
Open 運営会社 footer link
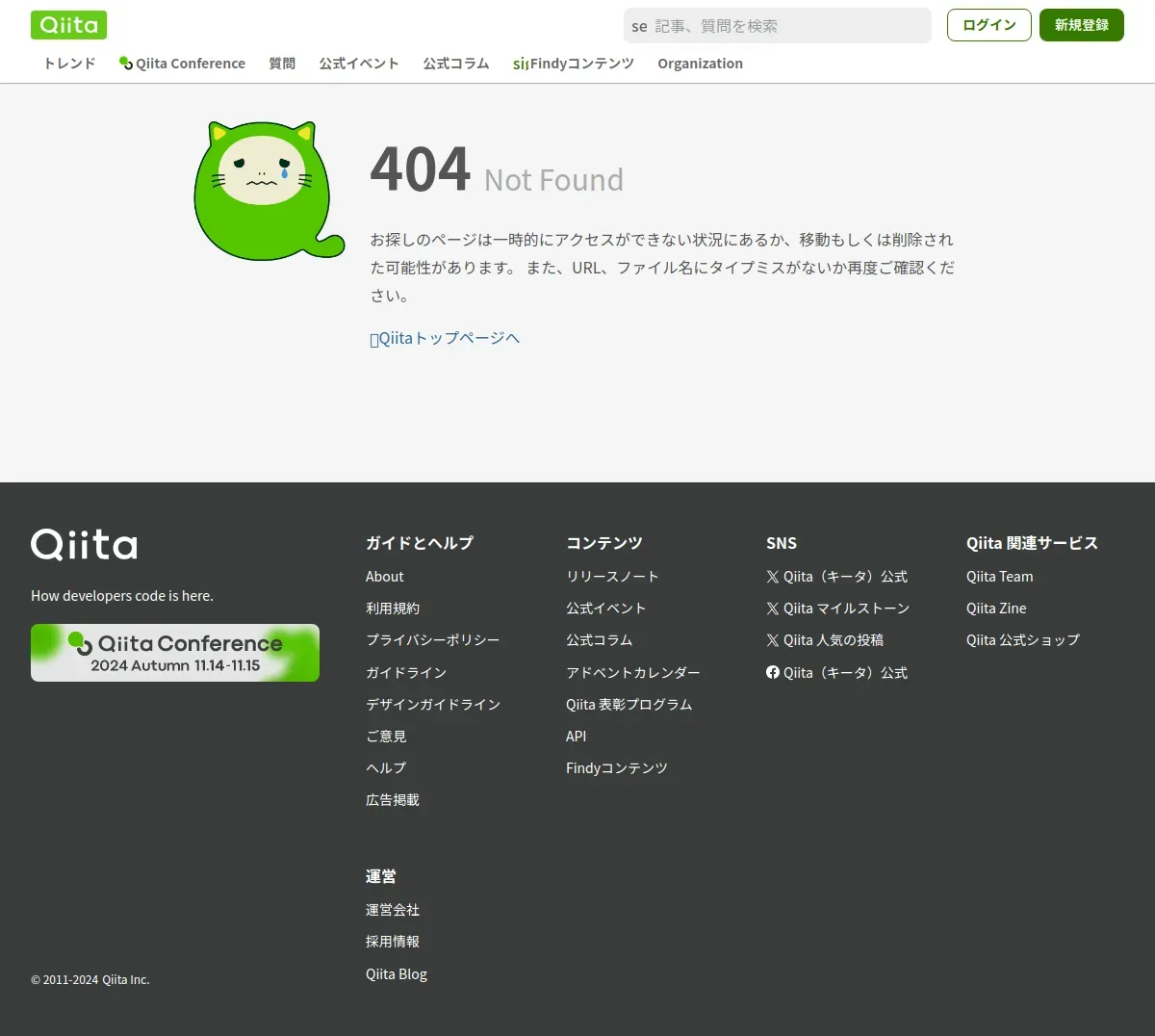click(393, 910)
